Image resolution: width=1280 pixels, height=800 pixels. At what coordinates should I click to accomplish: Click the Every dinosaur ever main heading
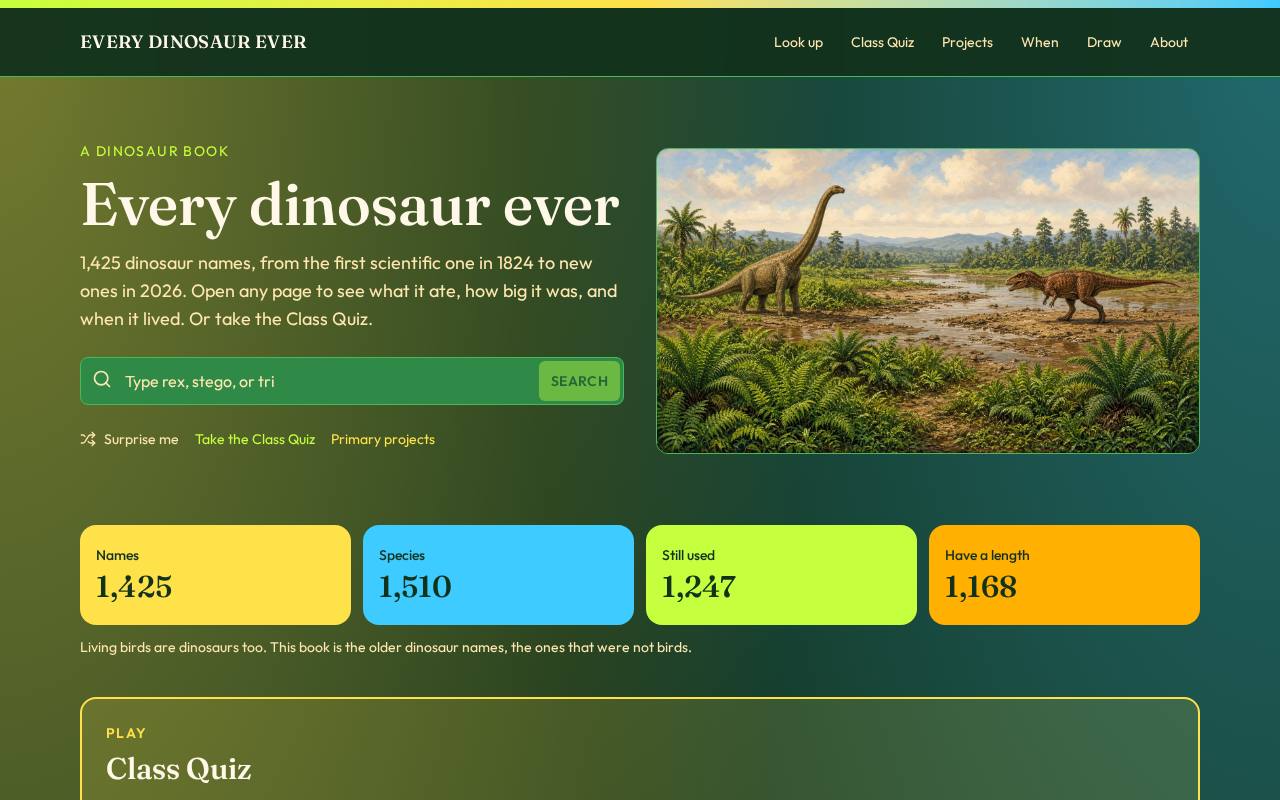click(x=350, y=205)
